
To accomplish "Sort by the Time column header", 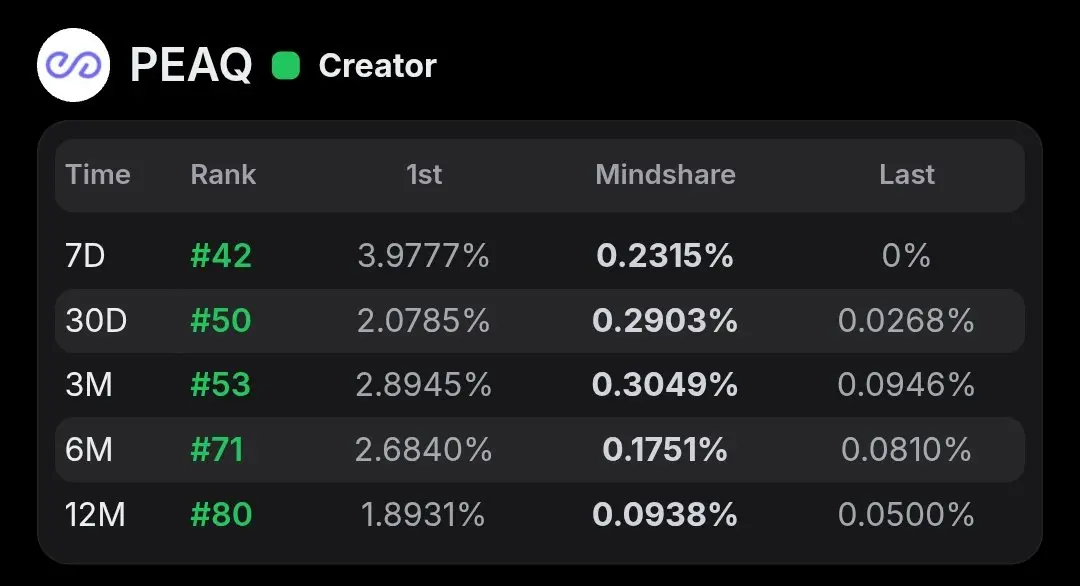I will tap(98, 175).
